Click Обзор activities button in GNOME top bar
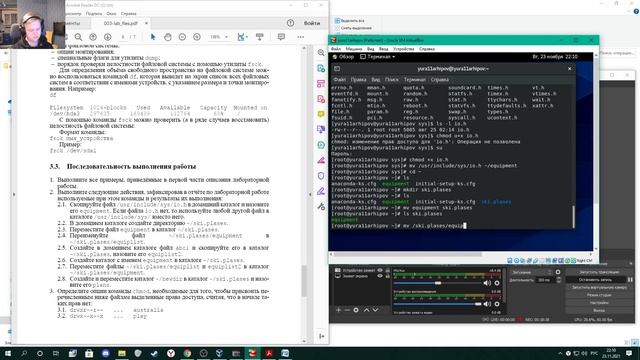This screenshot has height=360, width=640. (344, 57)
